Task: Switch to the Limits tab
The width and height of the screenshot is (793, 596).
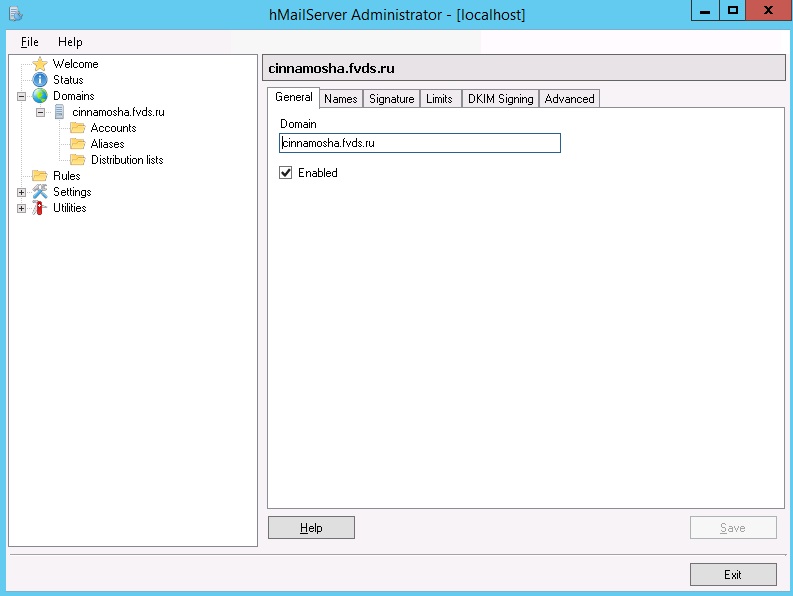Action: pos(439,99)
